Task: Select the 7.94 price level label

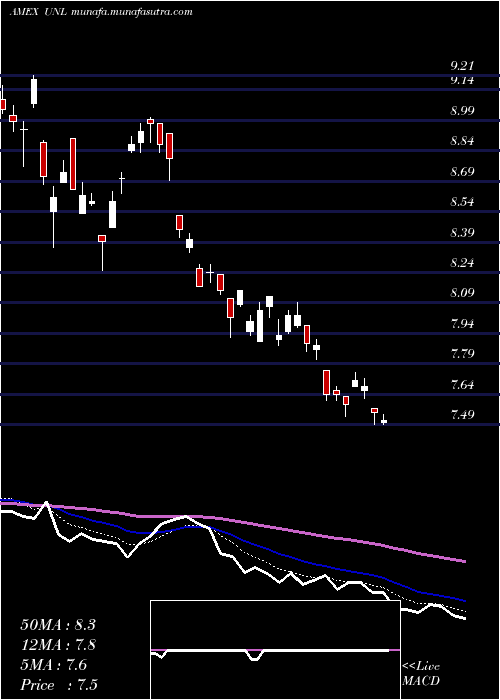Action: coord(462,323)
